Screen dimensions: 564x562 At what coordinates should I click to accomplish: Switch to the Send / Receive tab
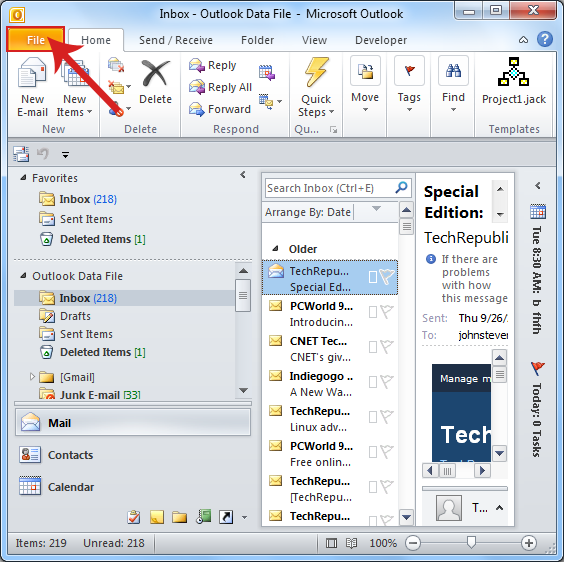point(176,40)
